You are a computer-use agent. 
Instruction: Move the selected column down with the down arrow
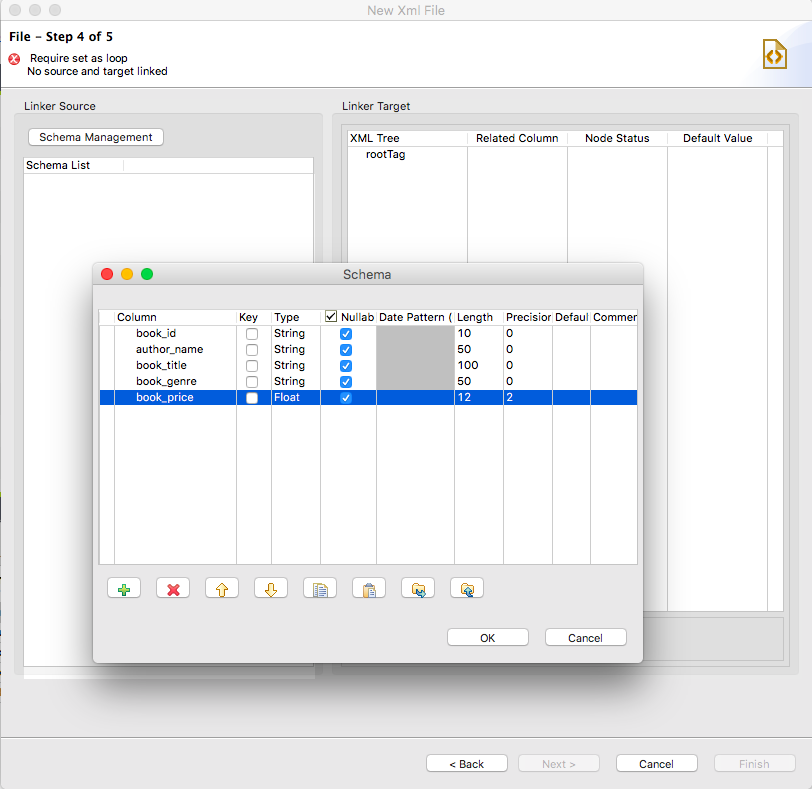point(270,588)
